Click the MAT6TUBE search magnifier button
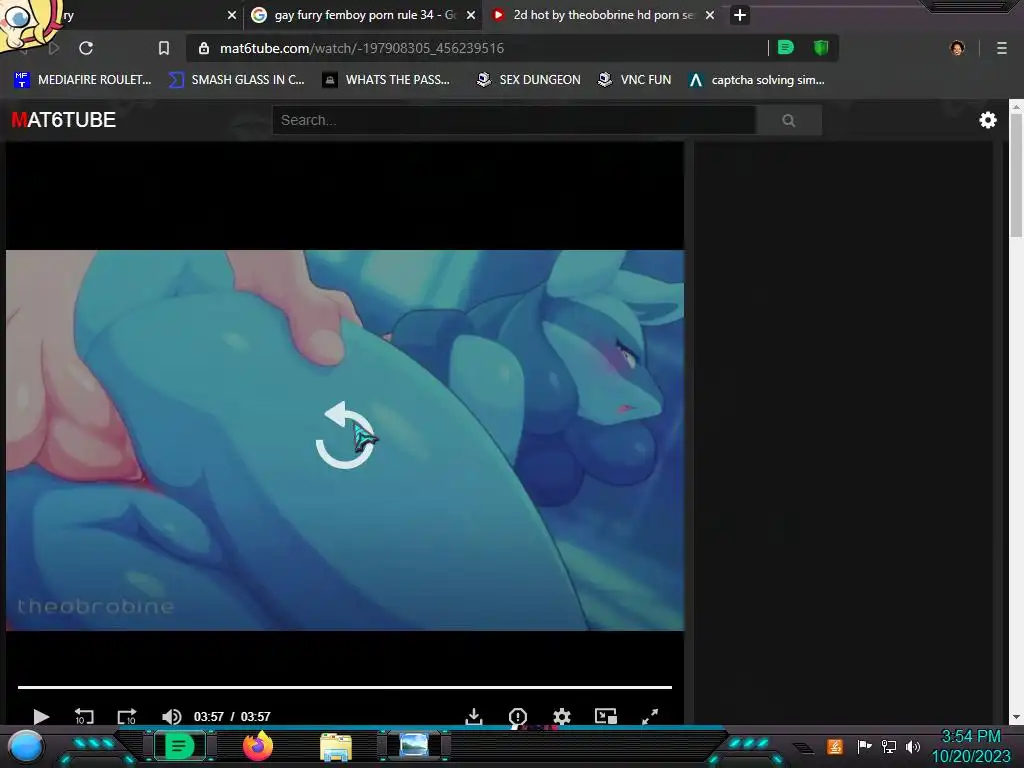This screenshot has height=768, width=1024. (789, 120)
